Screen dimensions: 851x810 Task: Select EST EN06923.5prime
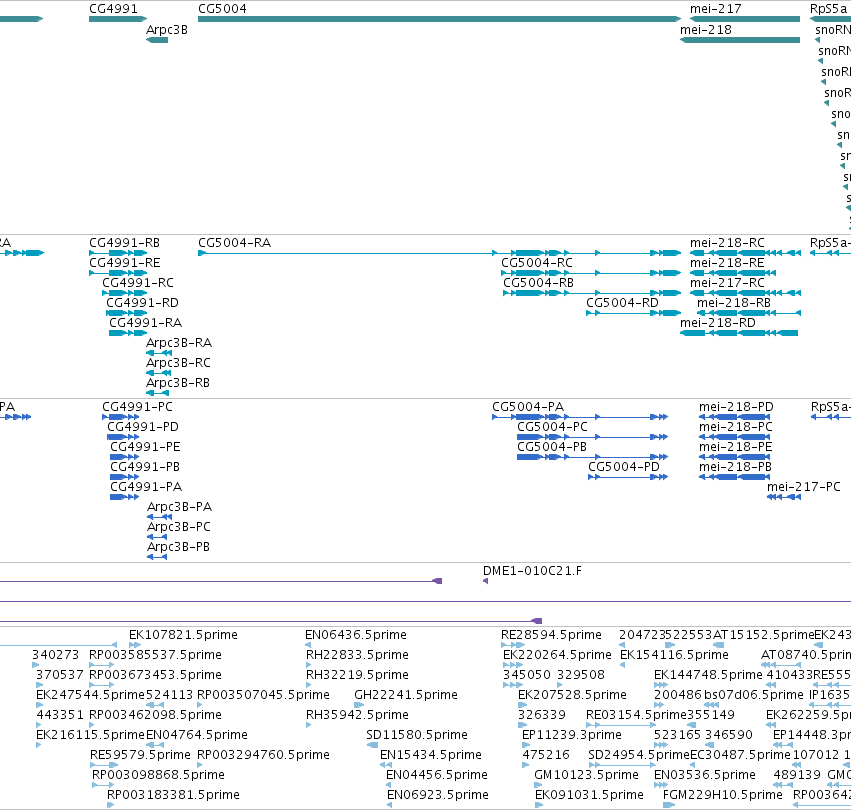click(x=437, y=795)
